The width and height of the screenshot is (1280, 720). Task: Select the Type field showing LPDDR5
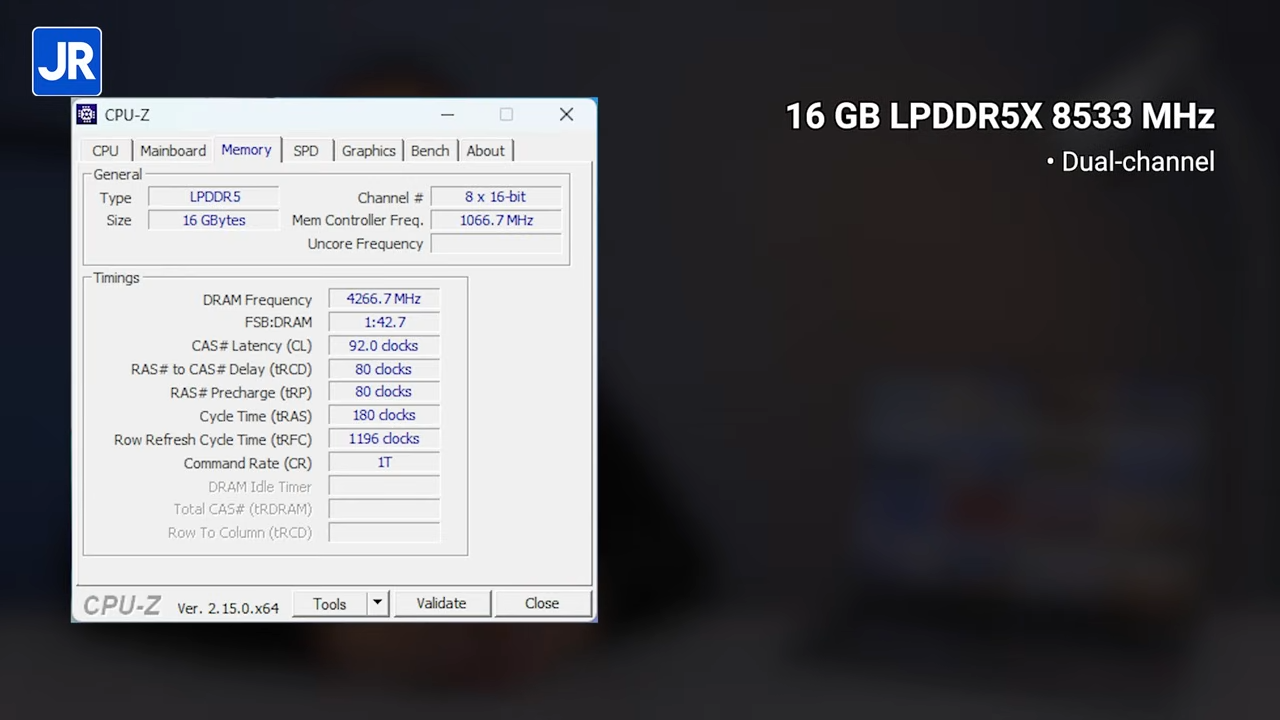(214, 196)
